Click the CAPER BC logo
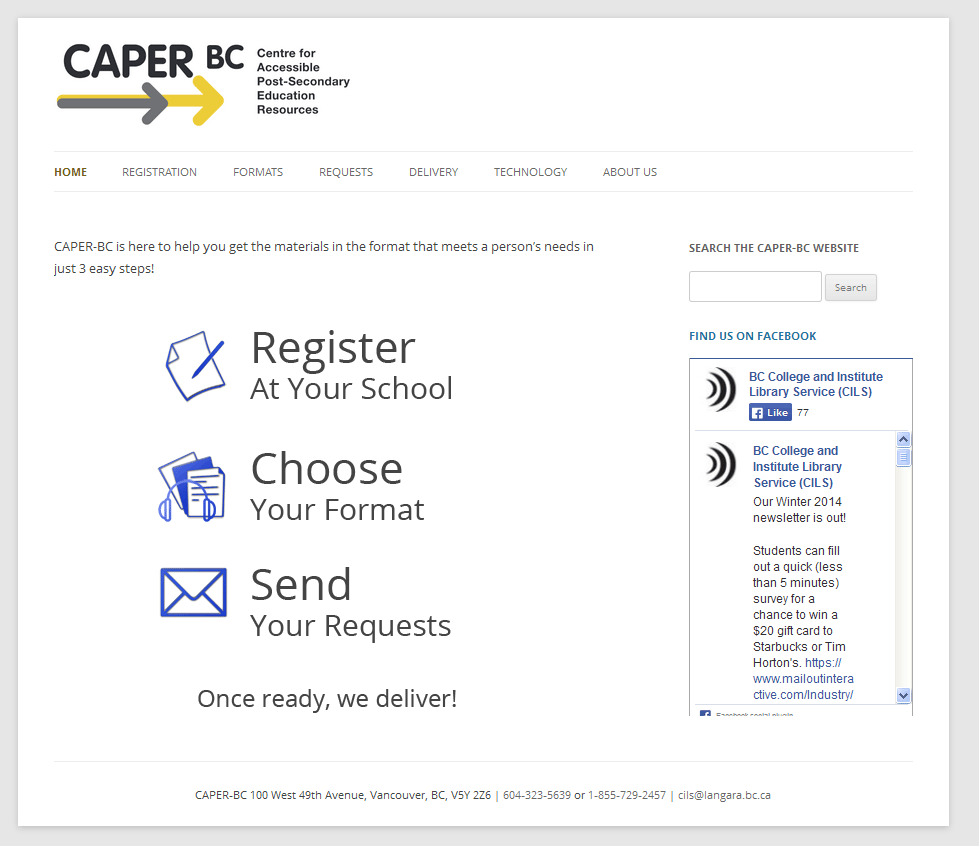Viewport: 979px width, 846px height. [x=204, y=84]
